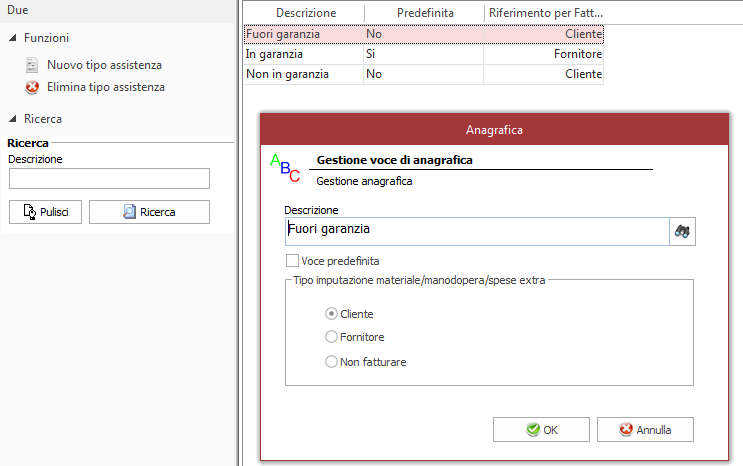Click the red Elimina tipo assistenza icon

tap(32, 87)
